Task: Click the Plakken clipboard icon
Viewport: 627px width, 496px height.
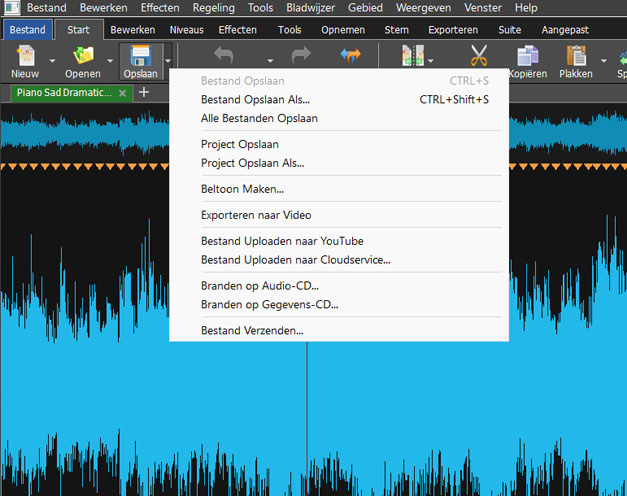Action: tap(576, 56)
